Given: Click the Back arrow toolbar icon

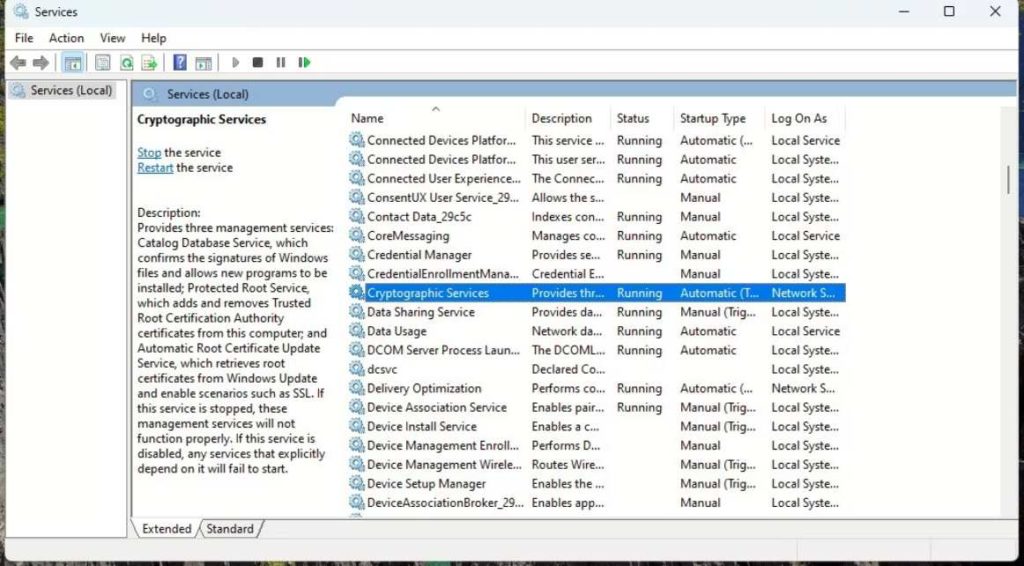Looking at the screenshot, I should [18, 63].
